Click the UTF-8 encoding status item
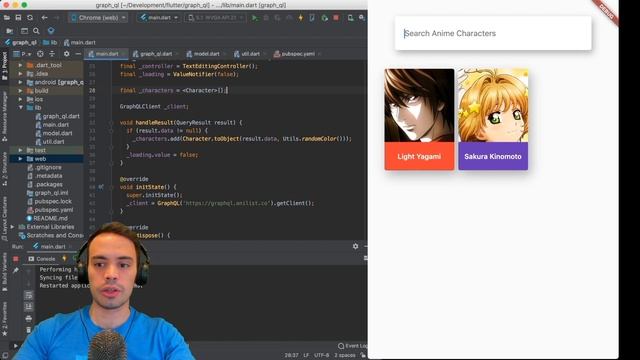The image size is (640, 360). 322,356
